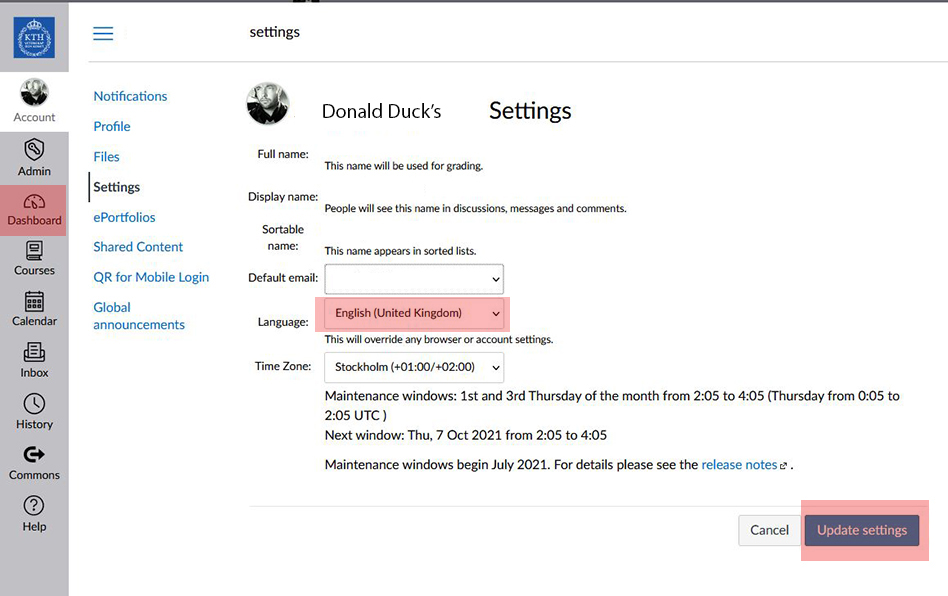Open the History clock icon
Image resolution: width=948 pixels, height=596 pixels.
point(34,411)
